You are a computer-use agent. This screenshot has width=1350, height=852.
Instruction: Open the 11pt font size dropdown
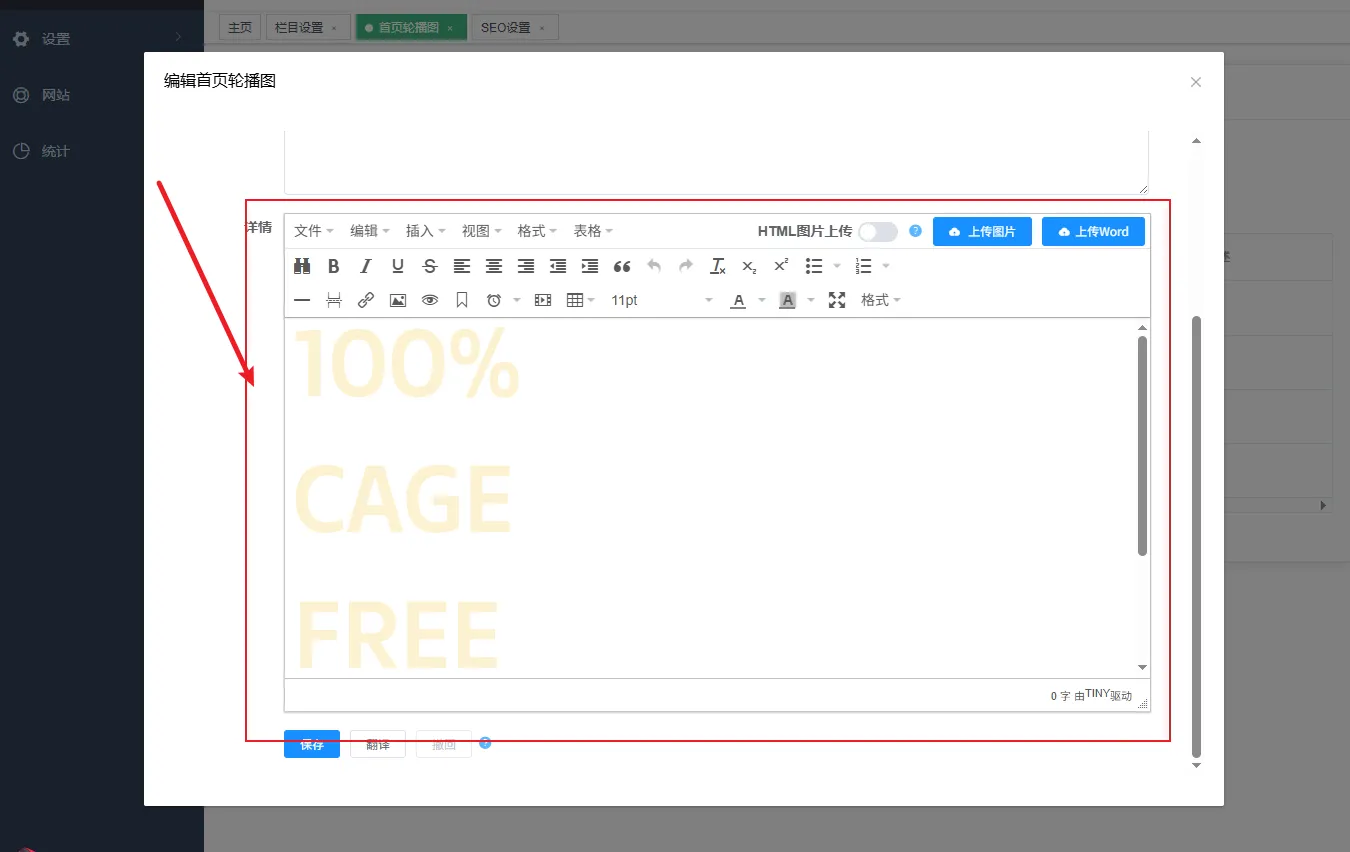point(662,300)
